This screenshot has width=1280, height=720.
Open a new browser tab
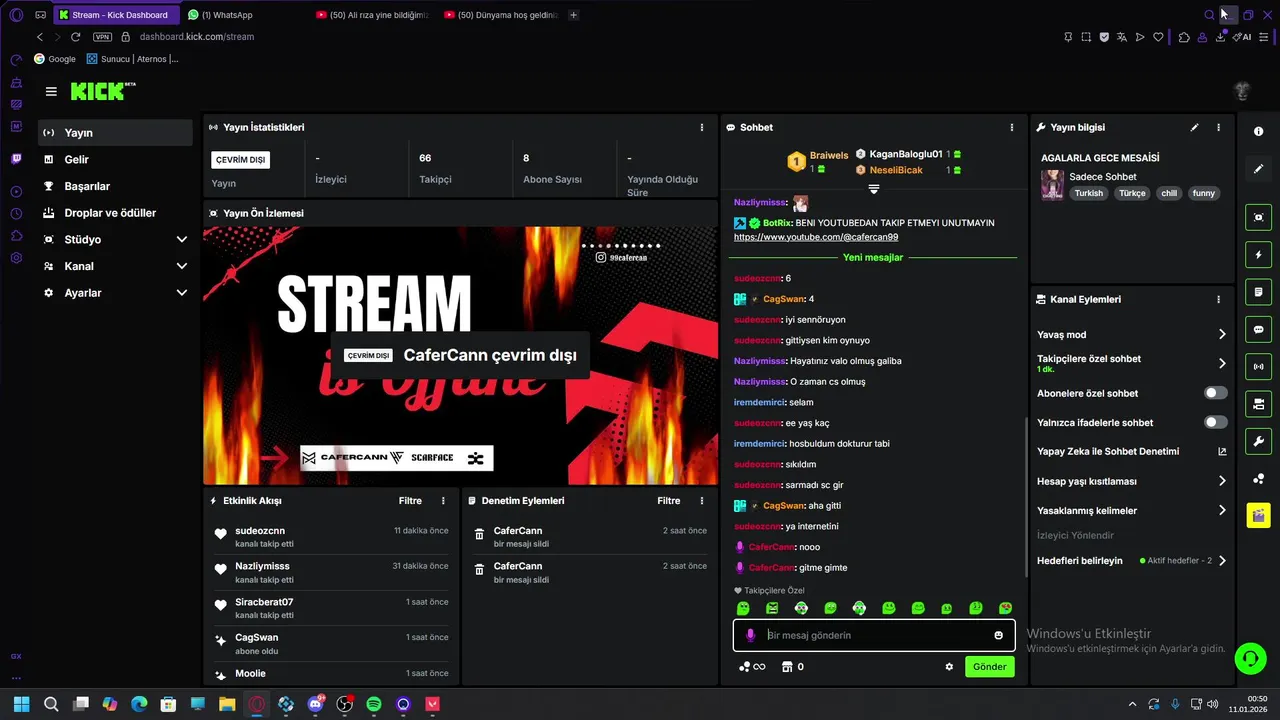tap(573, 15)
